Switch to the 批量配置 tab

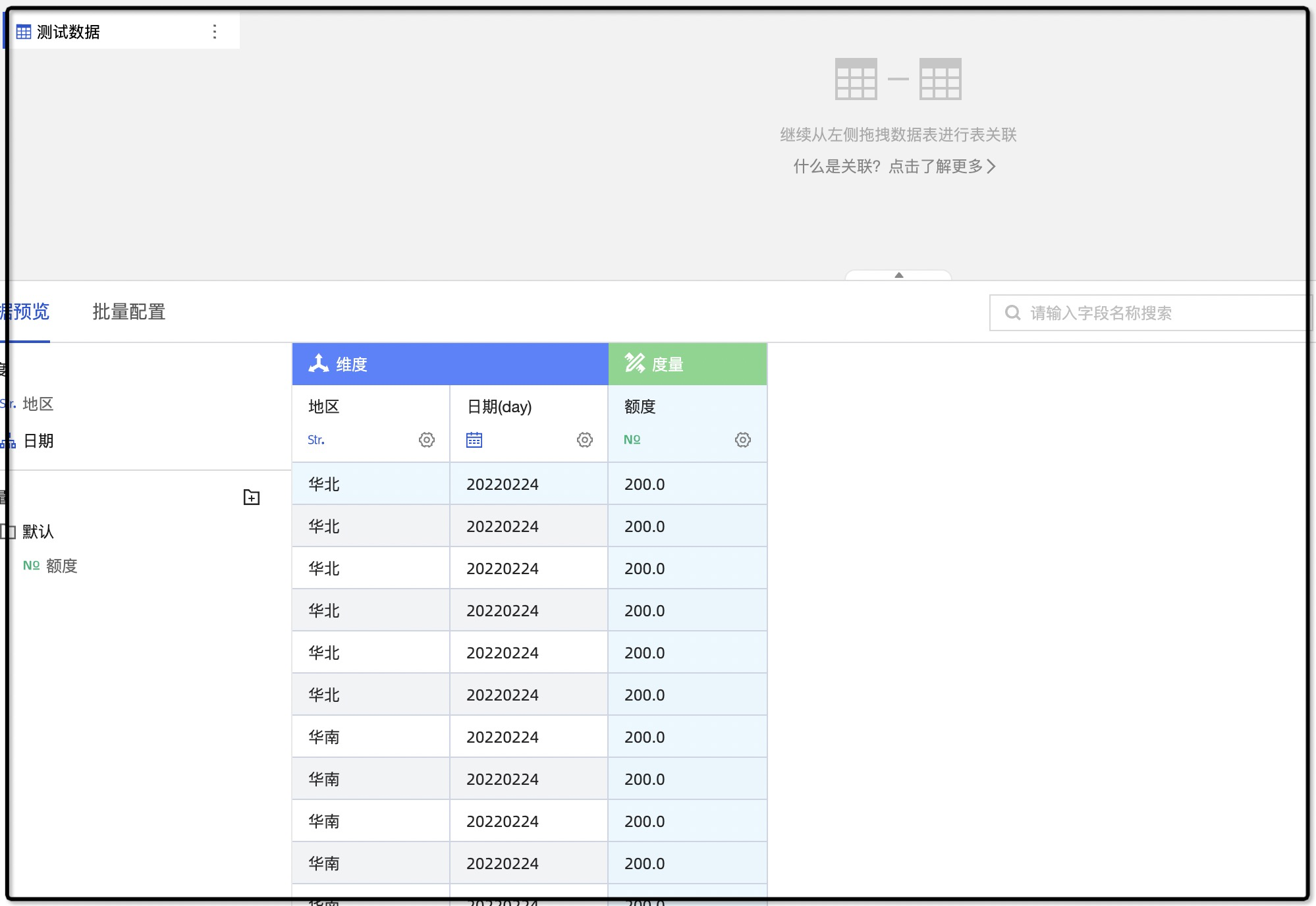pyautogui.click(x=128, y=311)
